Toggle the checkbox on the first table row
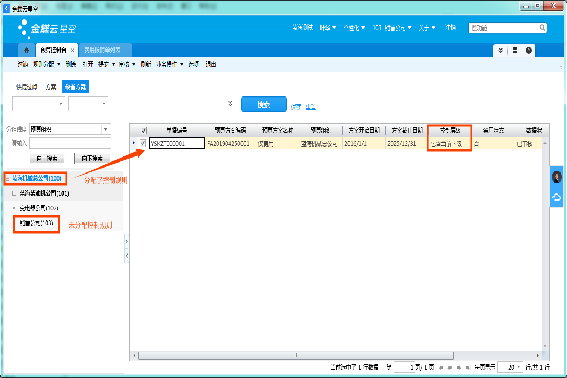This screenshot has width=567, height=378. 143,143
